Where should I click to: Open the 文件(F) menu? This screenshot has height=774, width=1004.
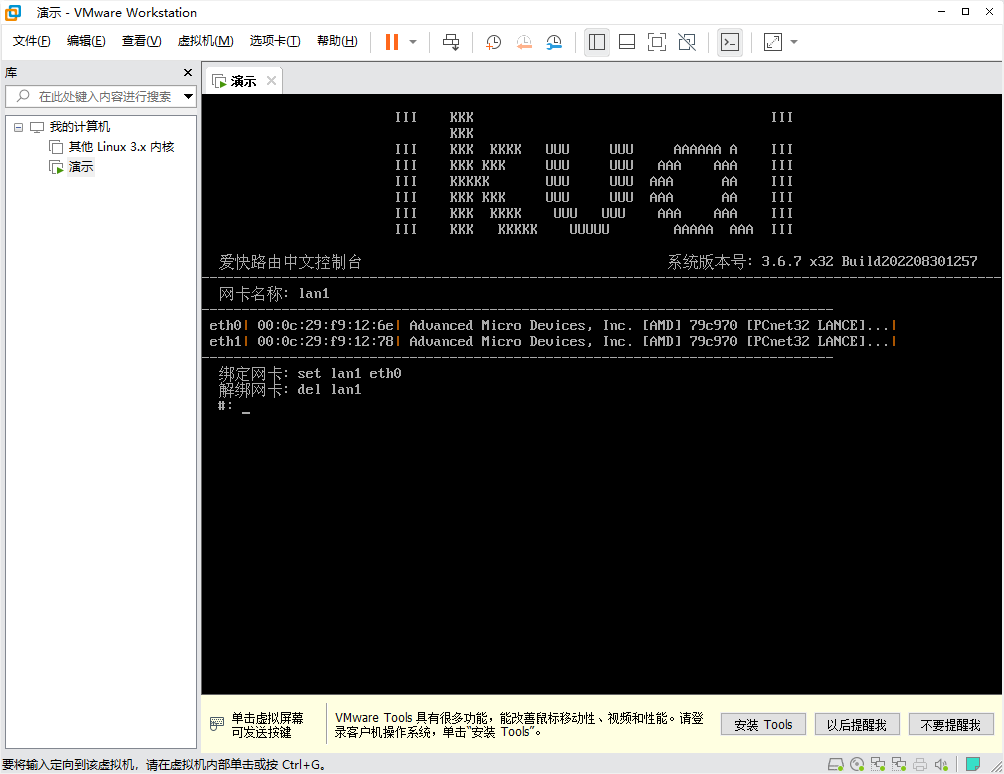tap(31, 41)
